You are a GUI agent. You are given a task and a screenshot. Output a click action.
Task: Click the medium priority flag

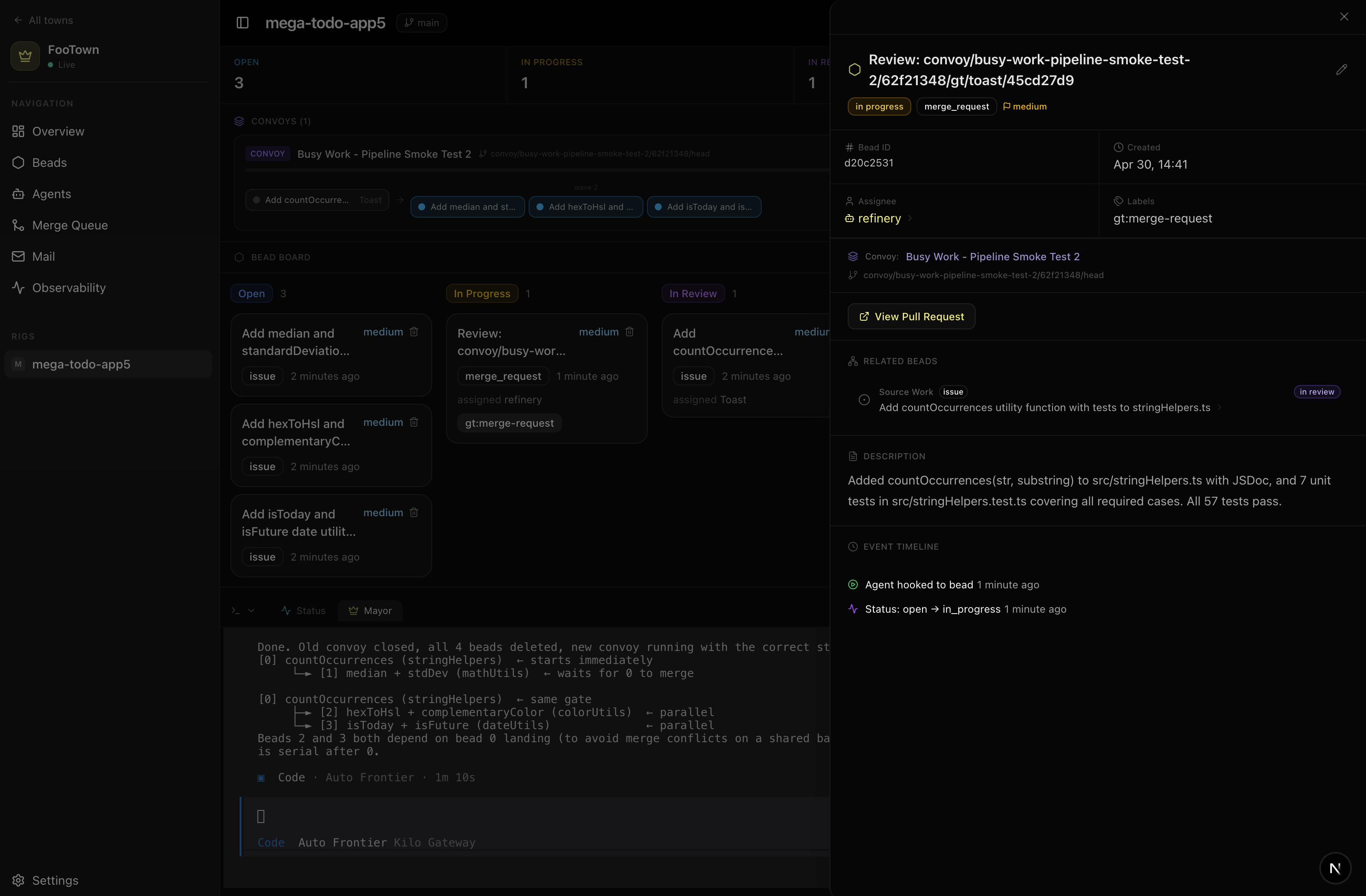click(1024, 107)
